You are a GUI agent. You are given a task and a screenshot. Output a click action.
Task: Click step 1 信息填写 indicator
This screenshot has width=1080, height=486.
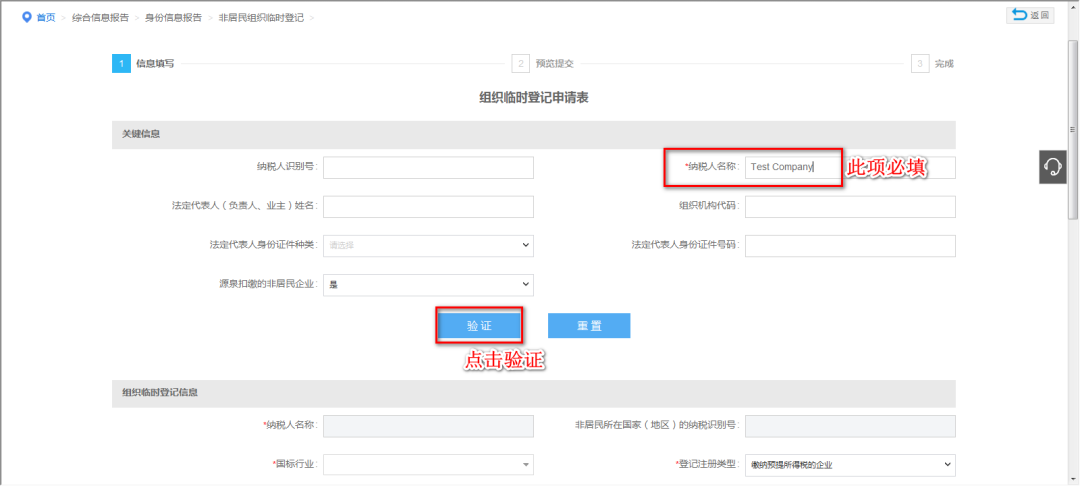(121, 64)
